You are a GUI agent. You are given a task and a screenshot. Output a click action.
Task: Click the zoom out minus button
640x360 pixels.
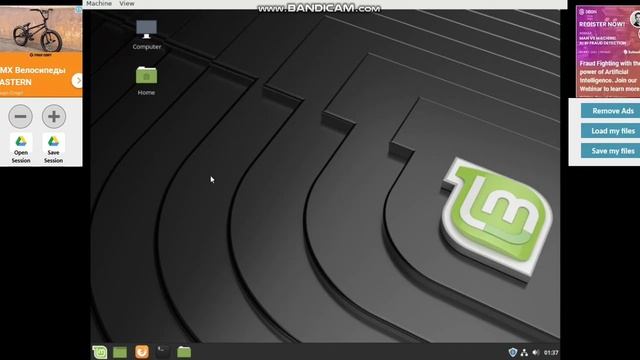(x=20, y=116)
